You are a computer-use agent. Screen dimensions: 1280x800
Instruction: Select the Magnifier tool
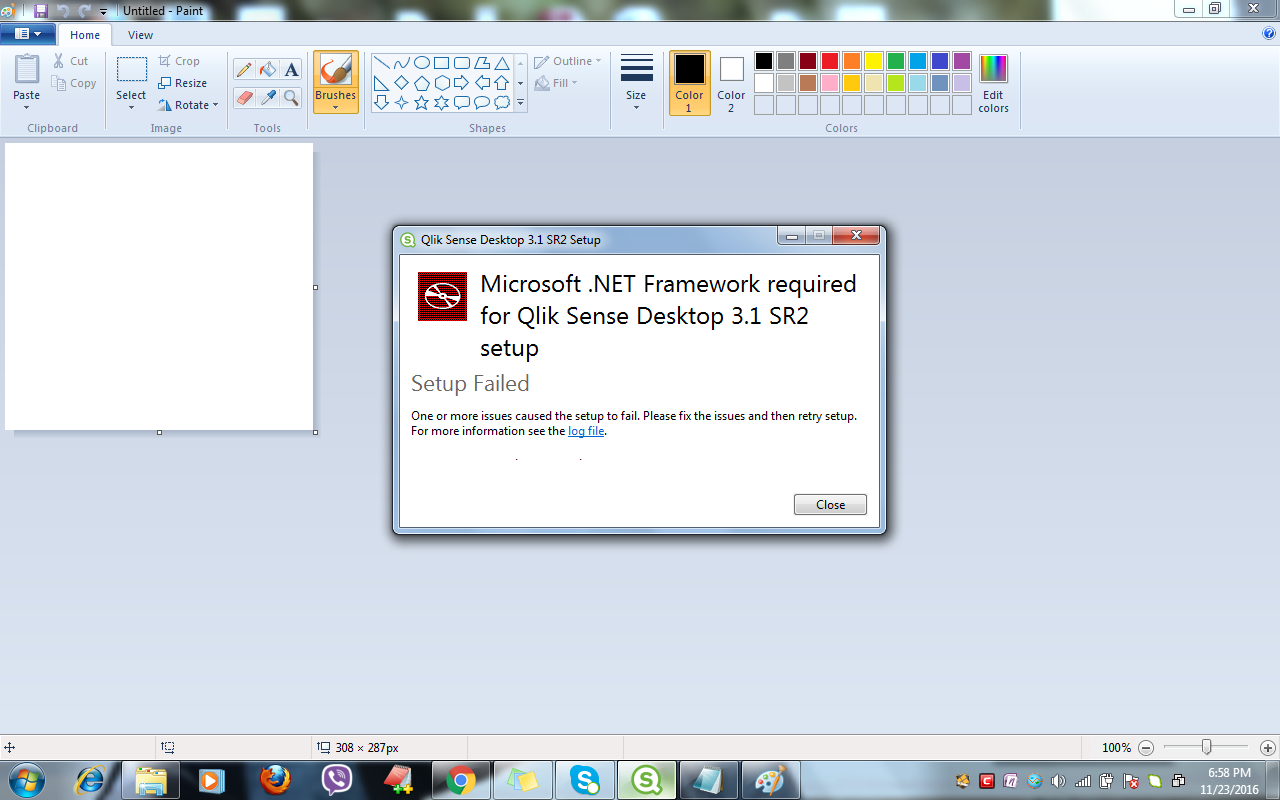291,97
